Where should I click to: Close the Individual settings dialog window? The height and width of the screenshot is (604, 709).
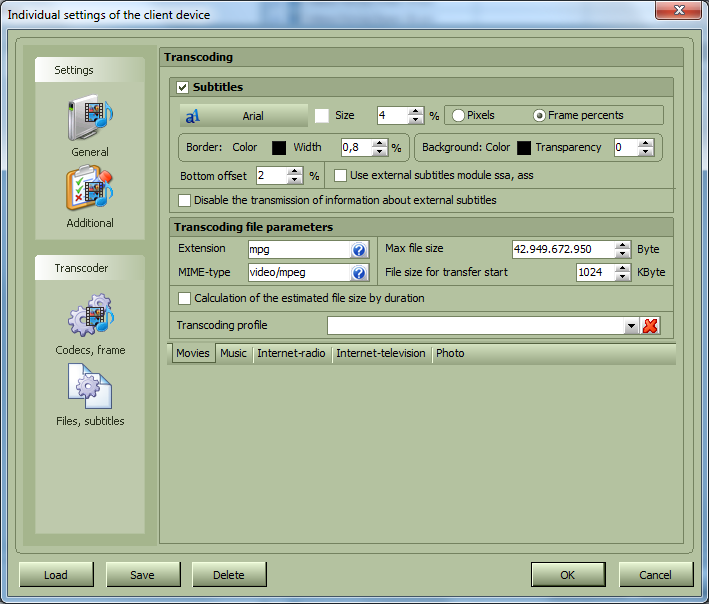click(678, 10)
